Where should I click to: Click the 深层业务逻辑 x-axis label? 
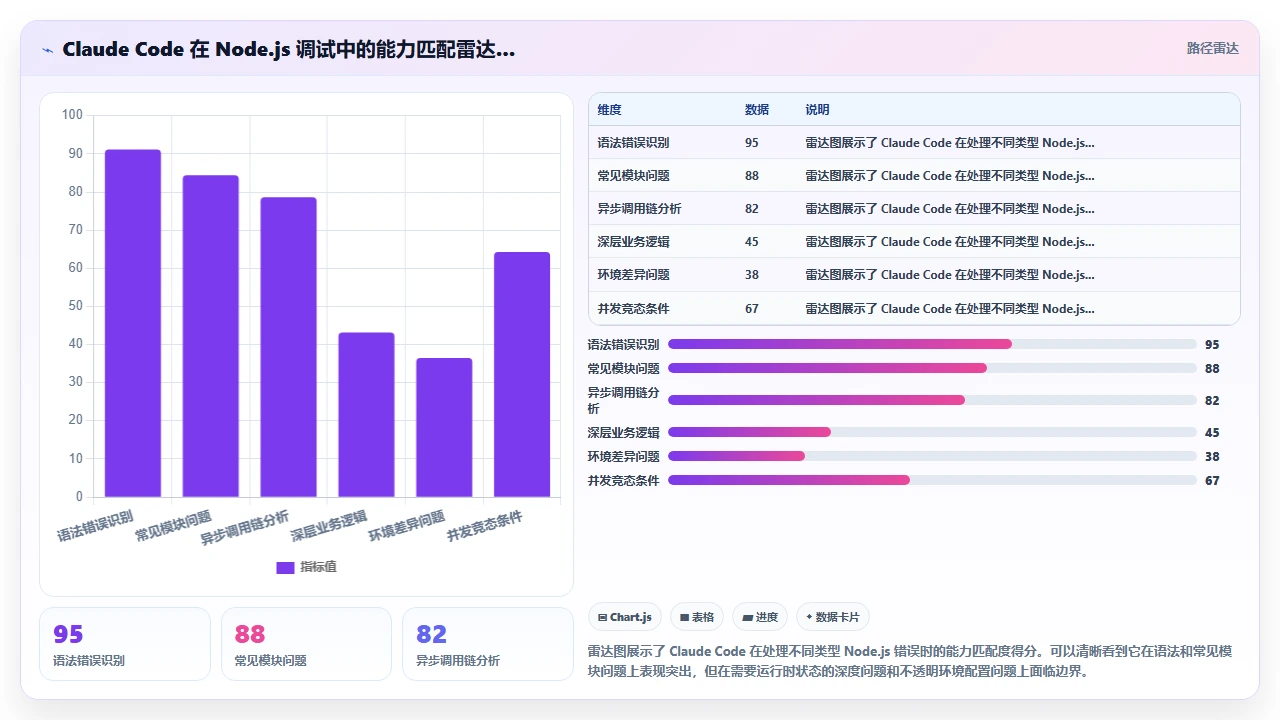pos(330,527)
